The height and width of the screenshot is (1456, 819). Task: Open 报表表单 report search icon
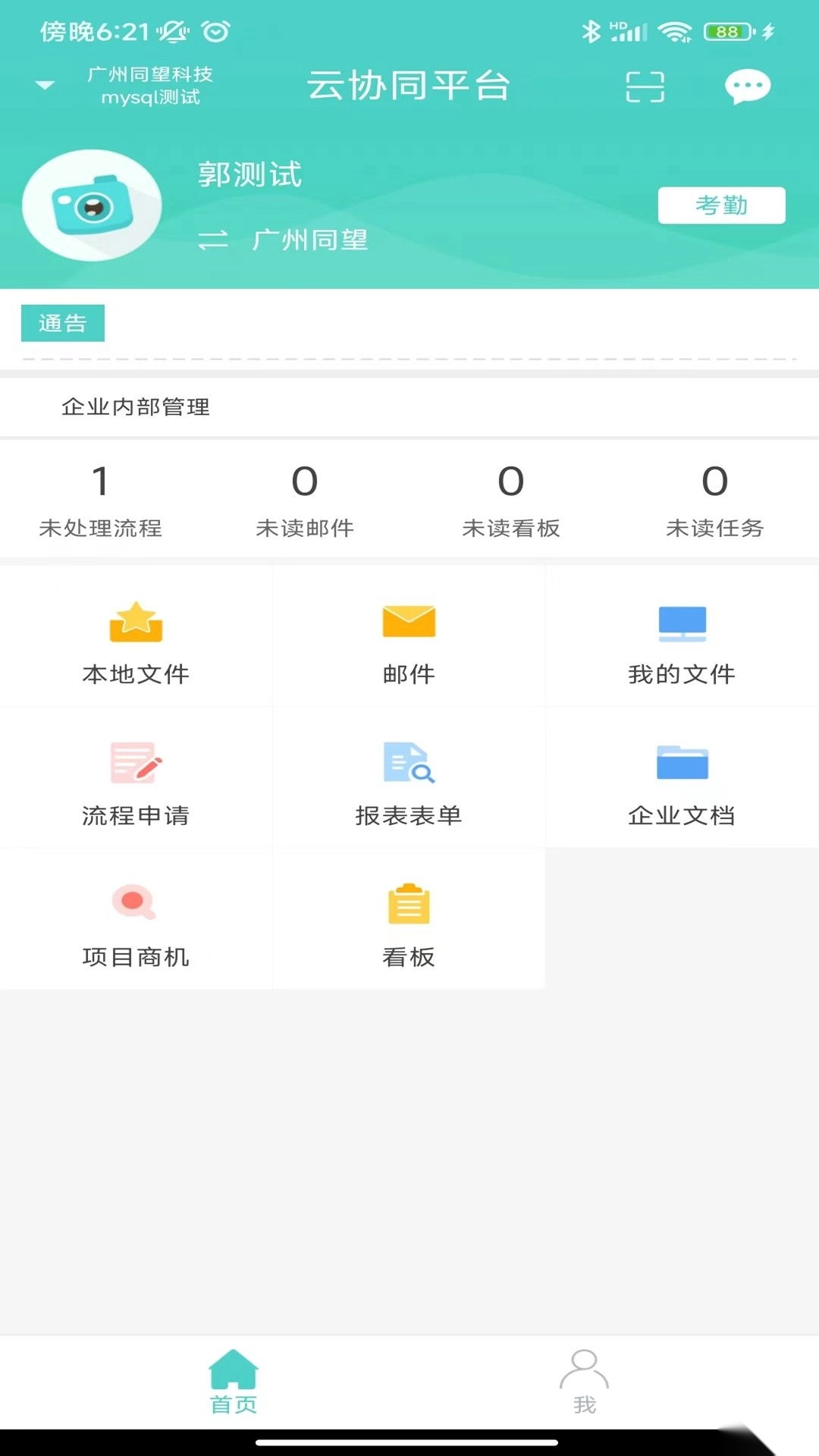[x=409, y=763]
